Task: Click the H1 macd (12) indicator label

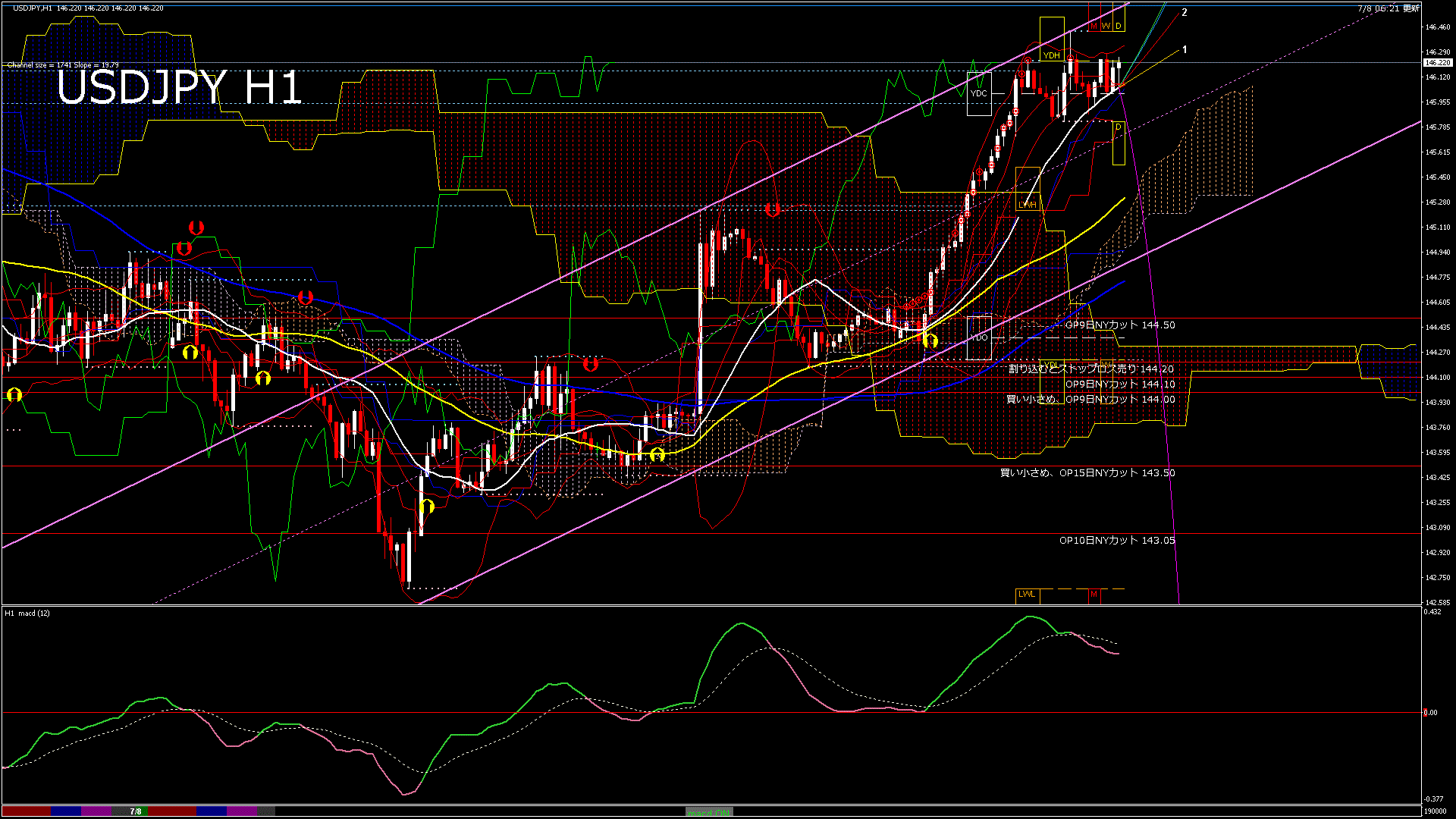Action: [27, 613]
